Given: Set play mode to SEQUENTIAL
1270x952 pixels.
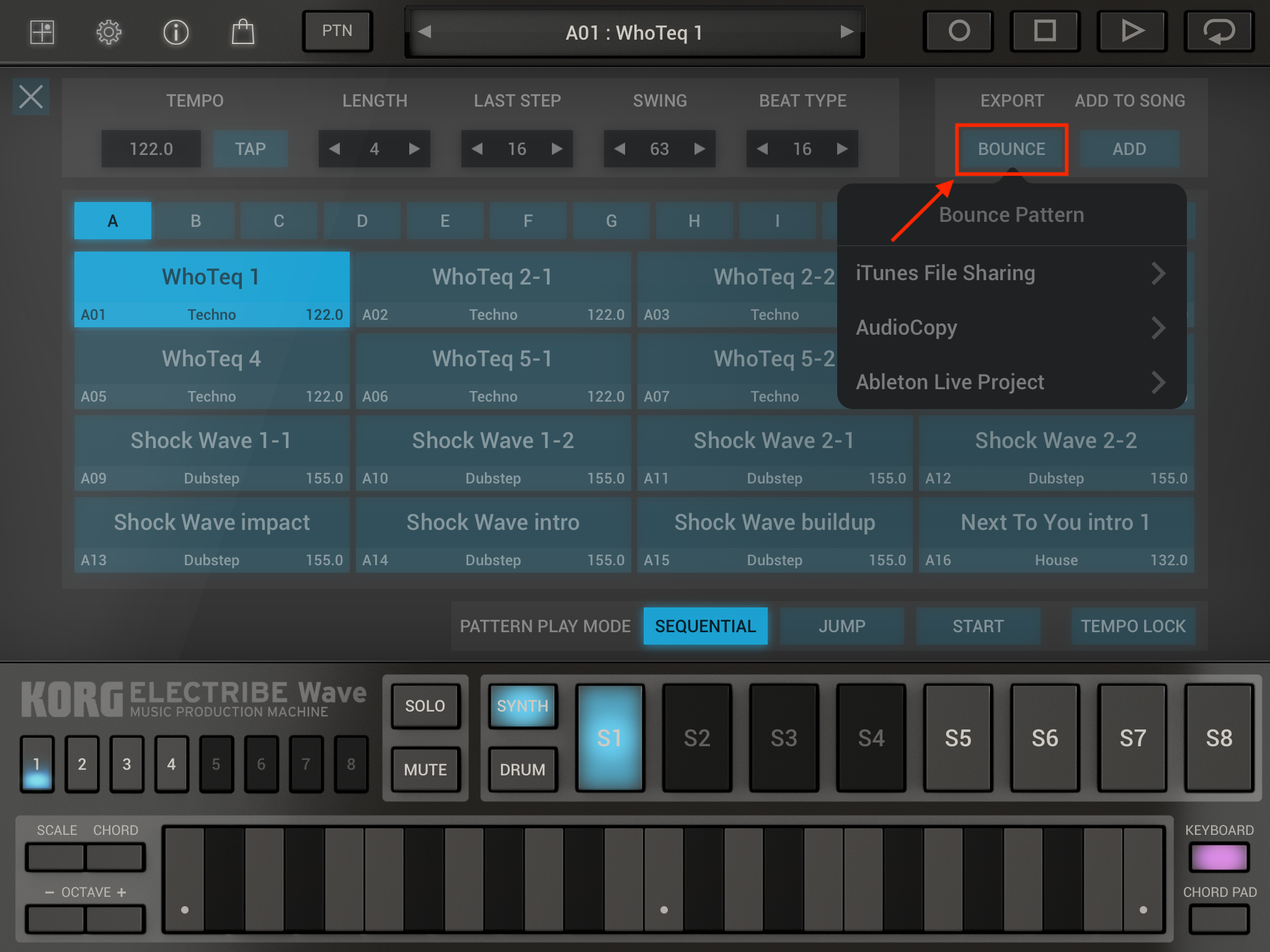Looking at the screenshot, I should (x=706, y=626).
